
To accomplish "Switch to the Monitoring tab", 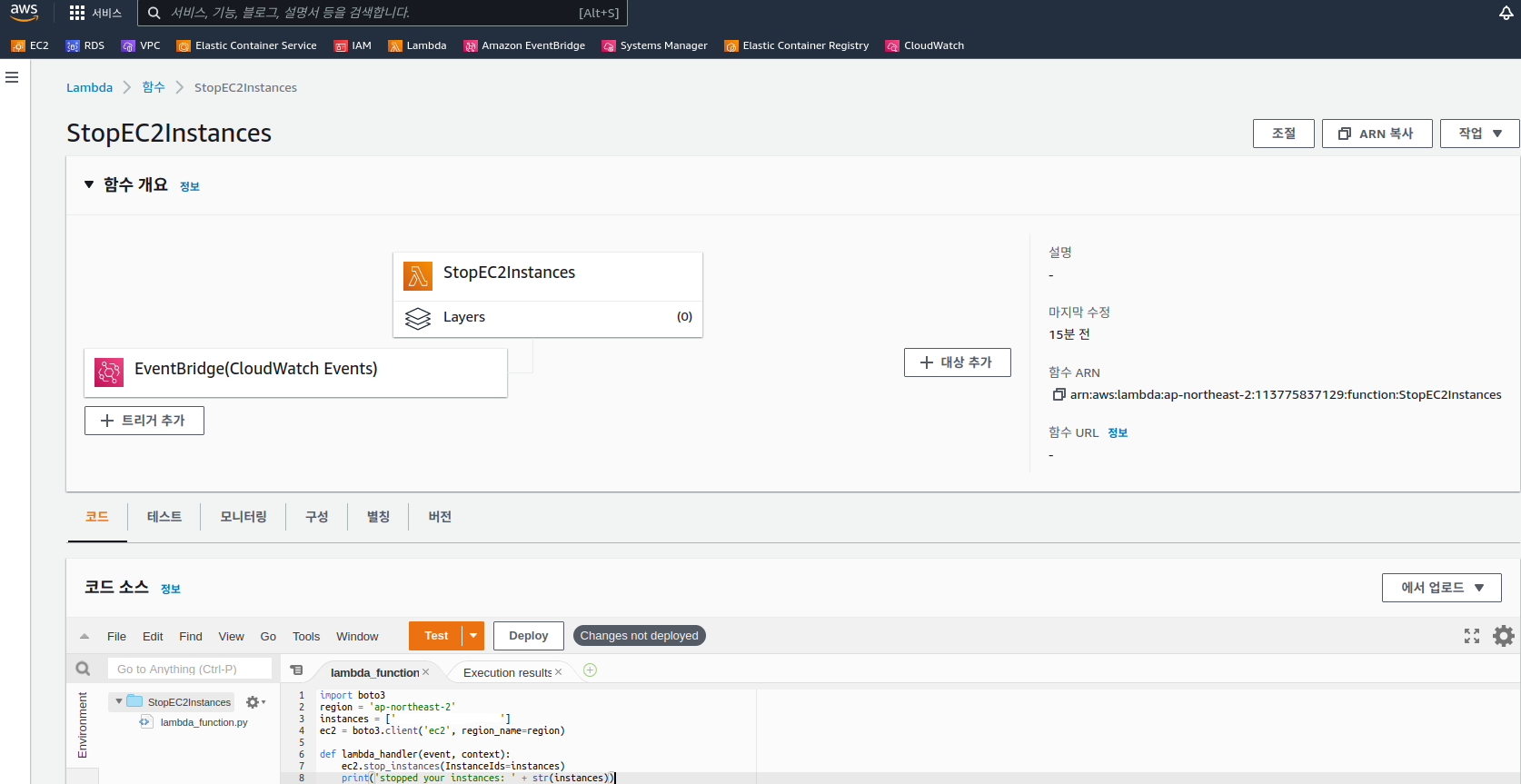I will 244,517.
